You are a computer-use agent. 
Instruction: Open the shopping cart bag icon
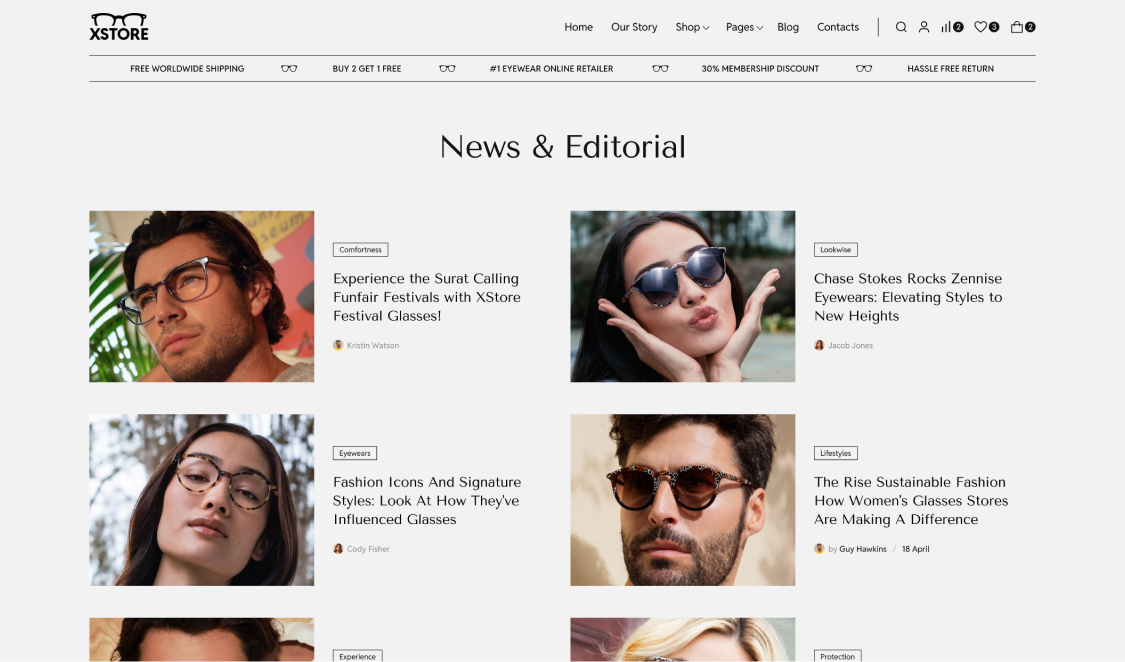click(1017, 27)
